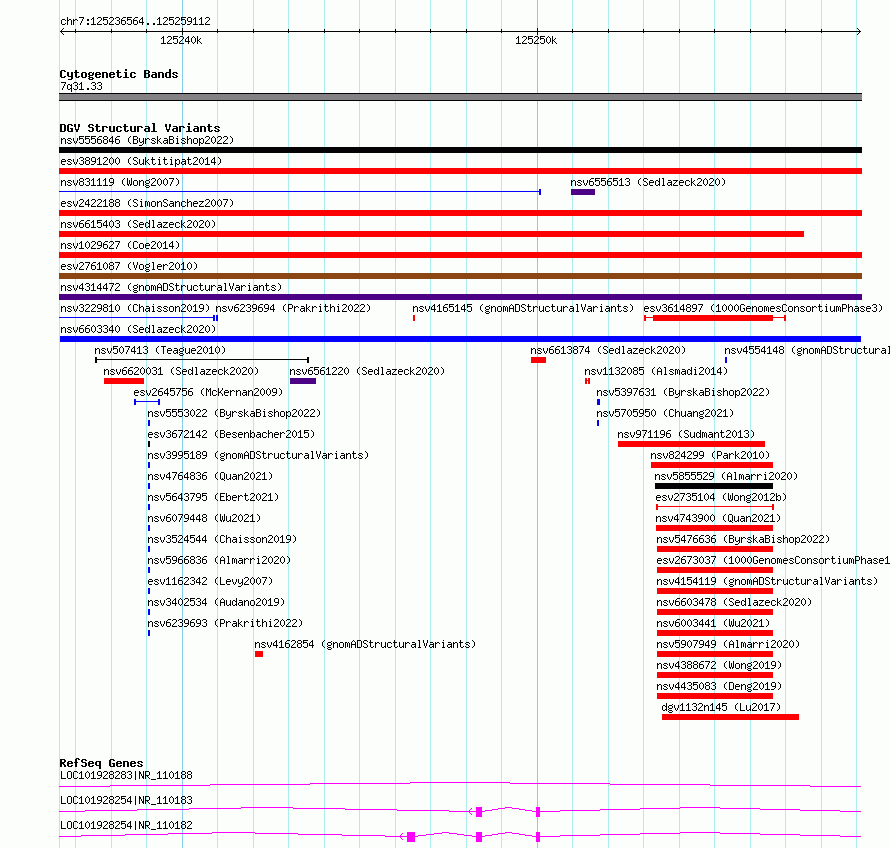This screenshot has height=848, width=890.
Task: Open esv2645756 (McKernan2009) label
Action: point(208,392)
